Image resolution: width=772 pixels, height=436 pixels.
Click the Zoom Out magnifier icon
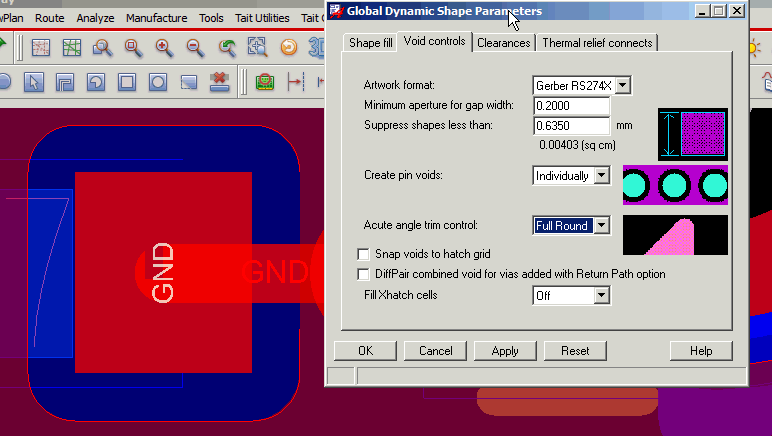tap(195, 47)
